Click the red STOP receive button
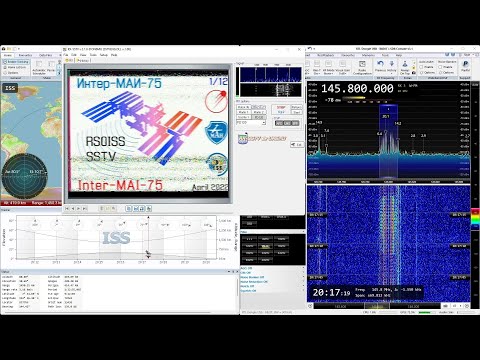 coord(281,107)
